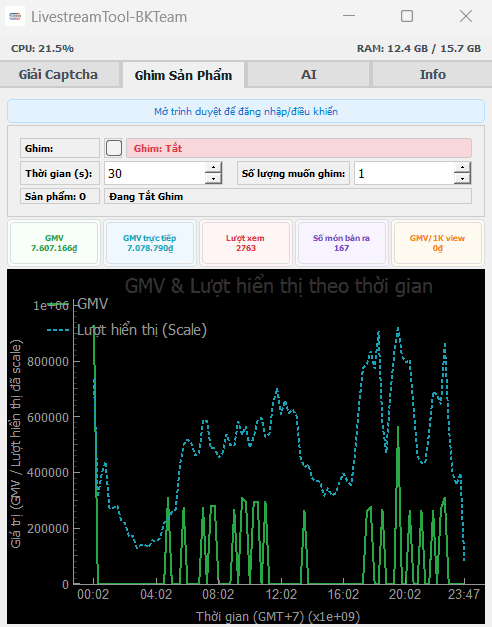Decrease Số lượng muốn ghim with down arrow

pos(462,179)
